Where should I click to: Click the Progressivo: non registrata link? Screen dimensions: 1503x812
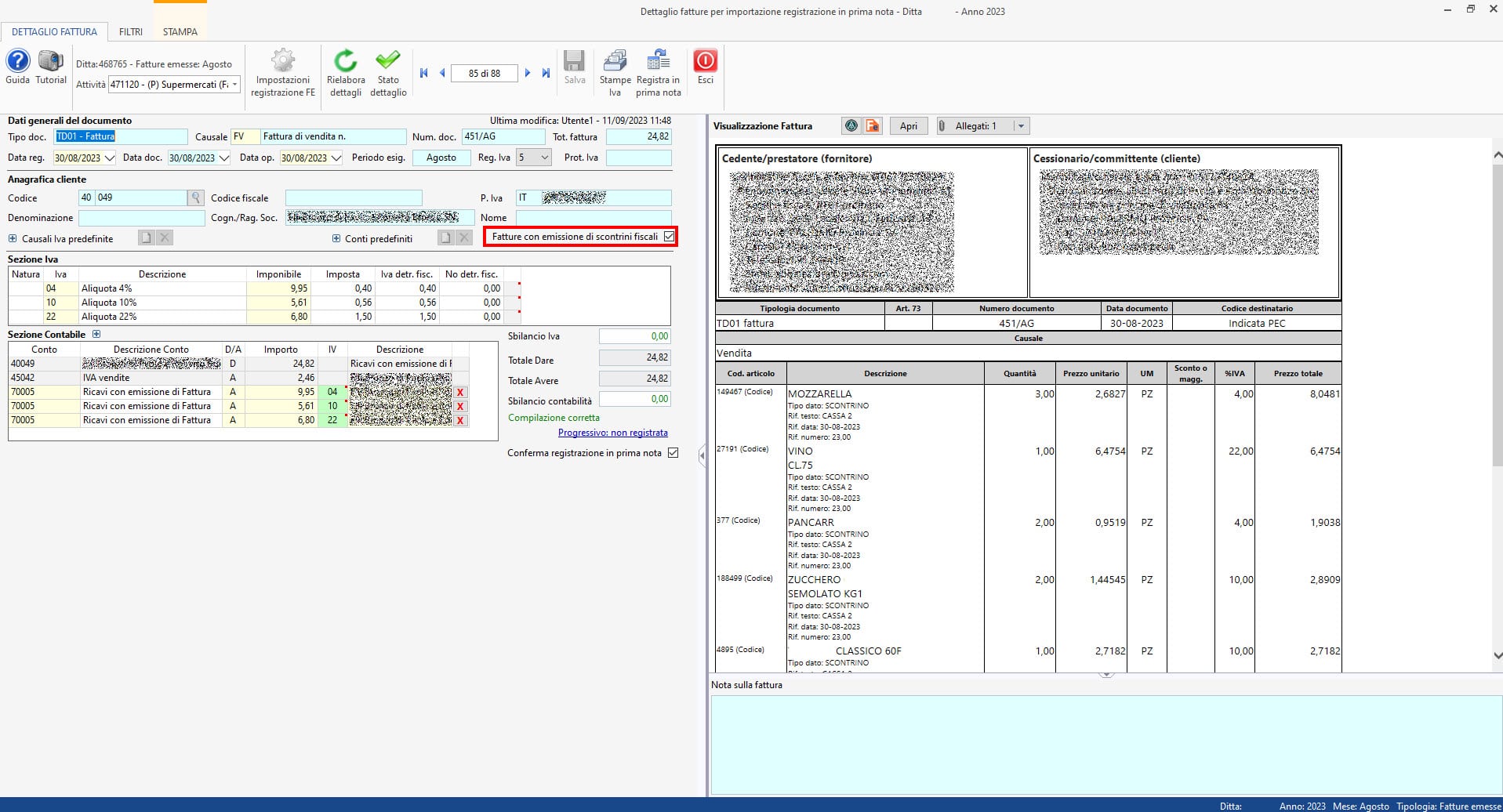612,433
